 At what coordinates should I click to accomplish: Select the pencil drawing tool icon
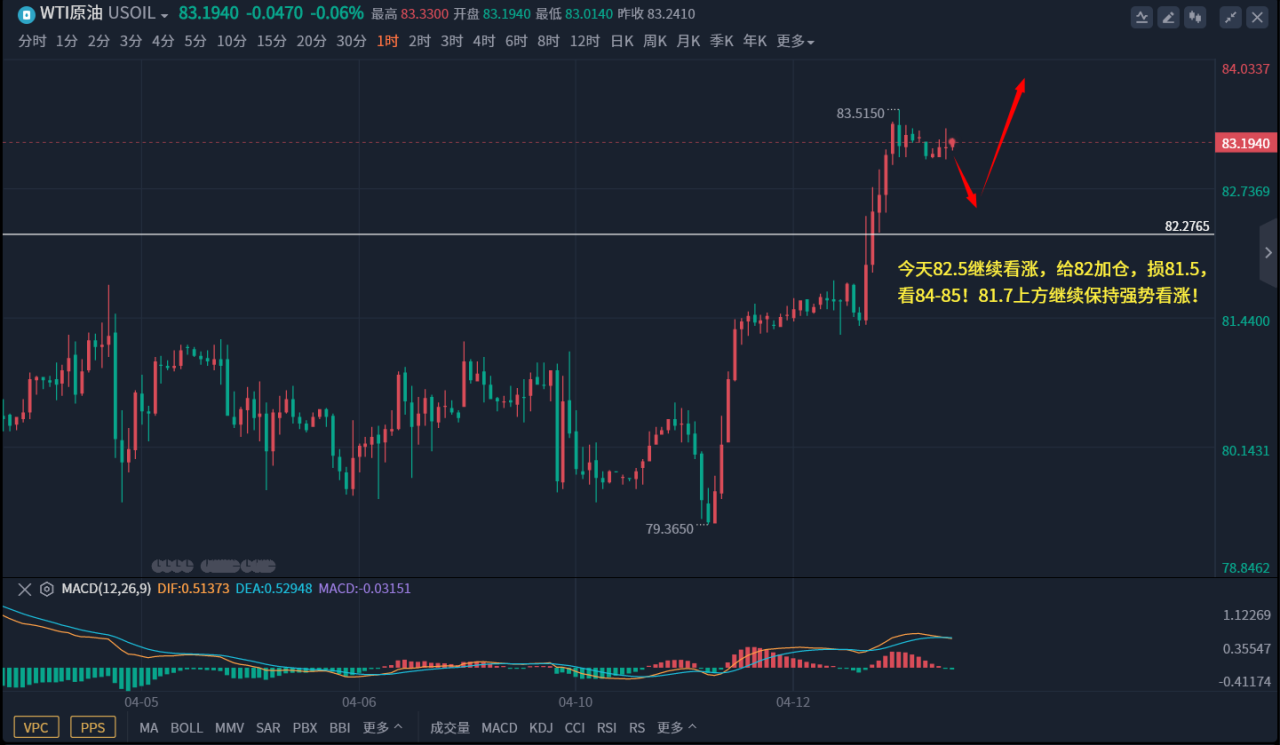coord(1168,16)
